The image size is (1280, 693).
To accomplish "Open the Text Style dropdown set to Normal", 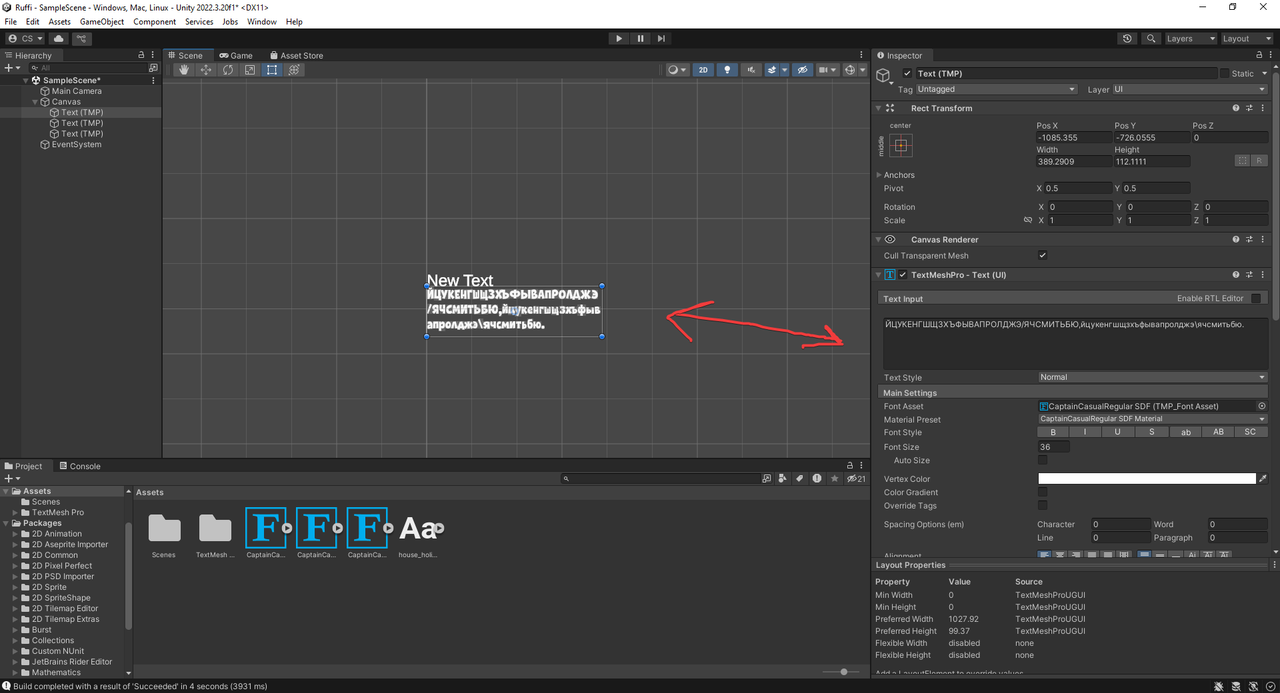I will pyautogui.click(x=1152, y=378).
